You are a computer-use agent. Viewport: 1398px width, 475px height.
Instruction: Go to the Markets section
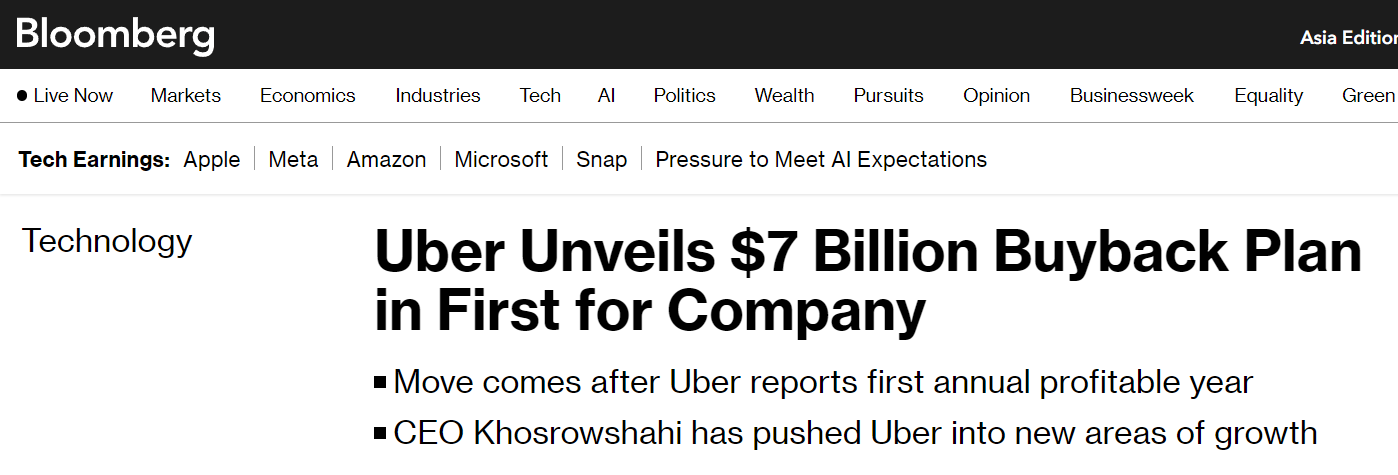[186, 96]
